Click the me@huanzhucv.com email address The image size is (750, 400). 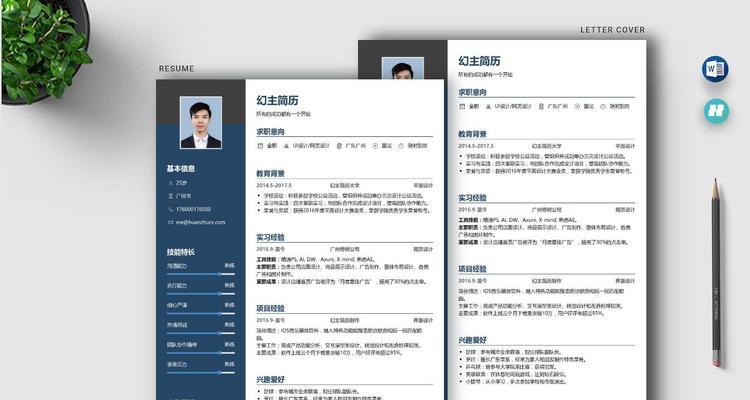200,222
